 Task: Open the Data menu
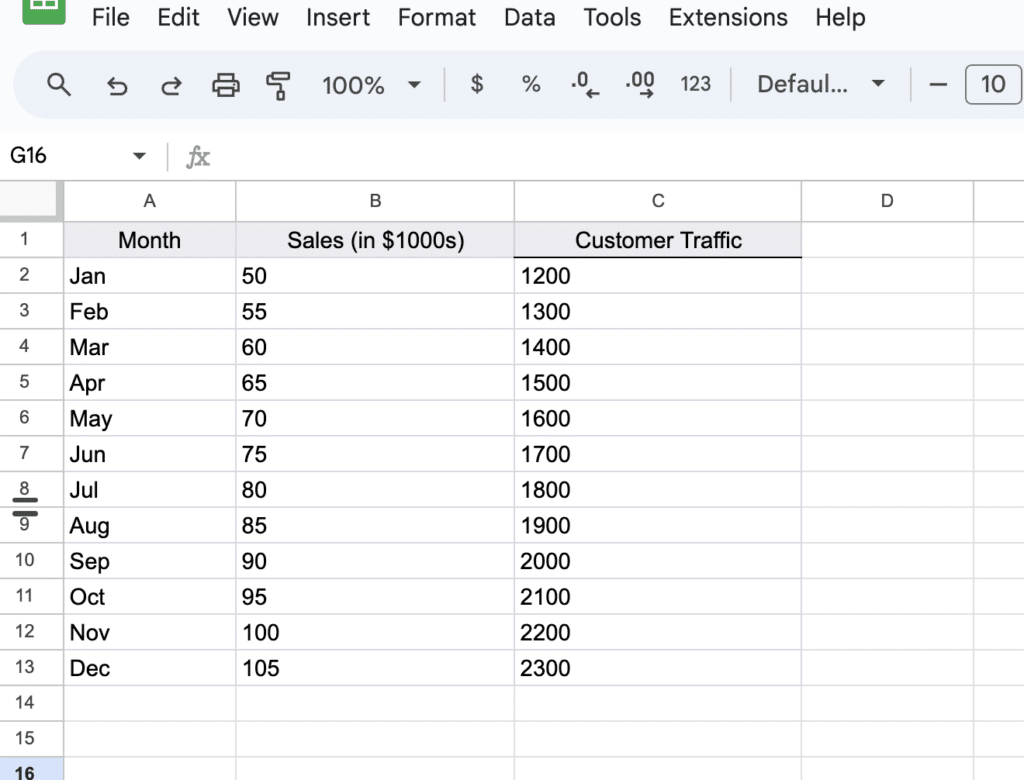pyautogui.click(x=530, y=17)
